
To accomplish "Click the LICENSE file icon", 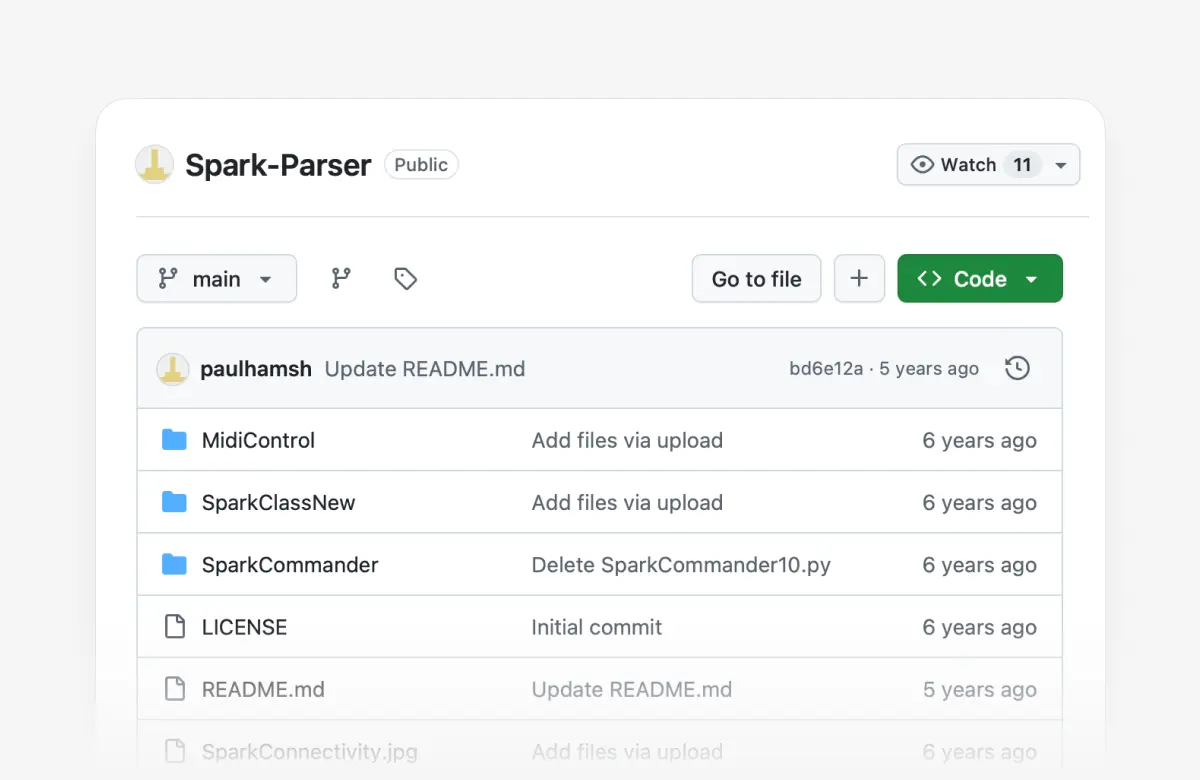I will click(x=174, y=627).
